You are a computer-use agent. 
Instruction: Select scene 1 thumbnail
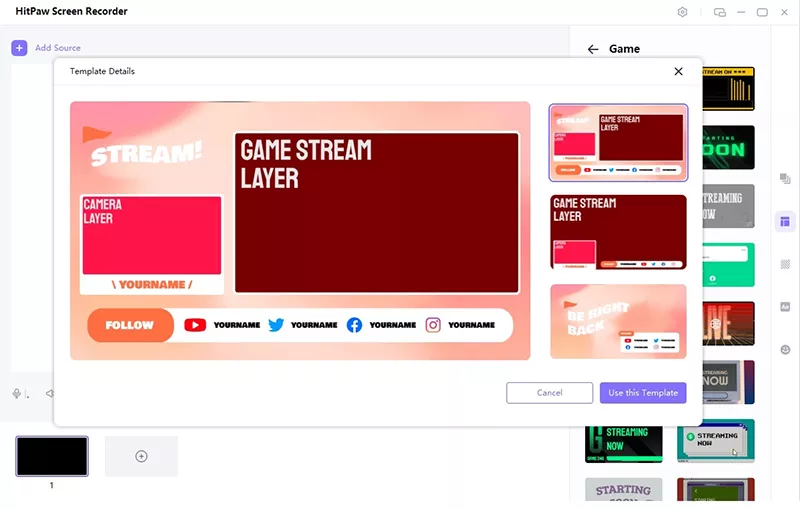click(x=52, y=456)
